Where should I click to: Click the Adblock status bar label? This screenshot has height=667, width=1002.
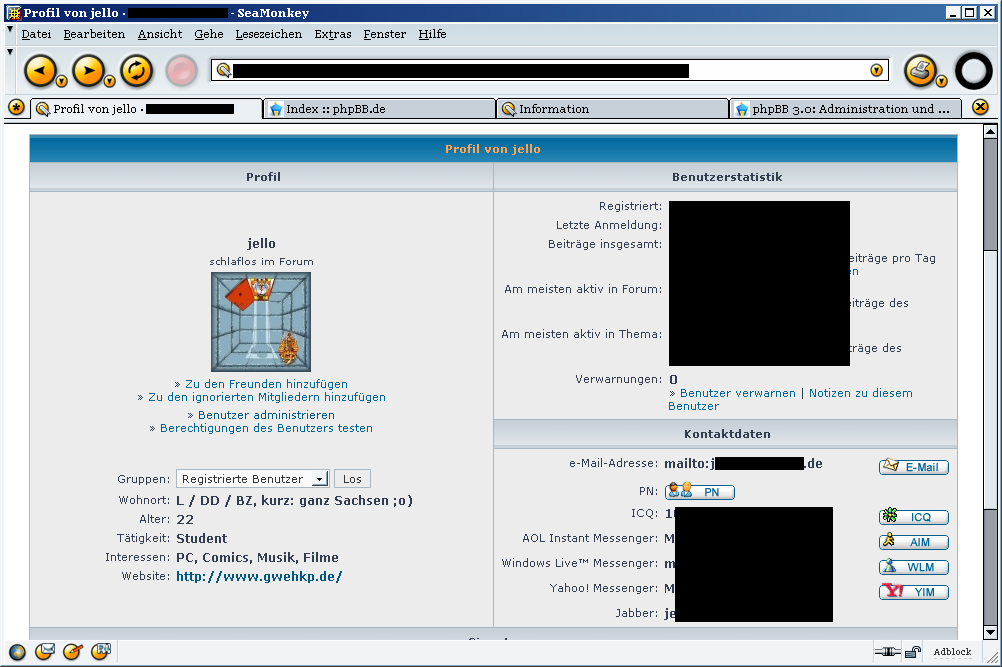coord(952,652)
